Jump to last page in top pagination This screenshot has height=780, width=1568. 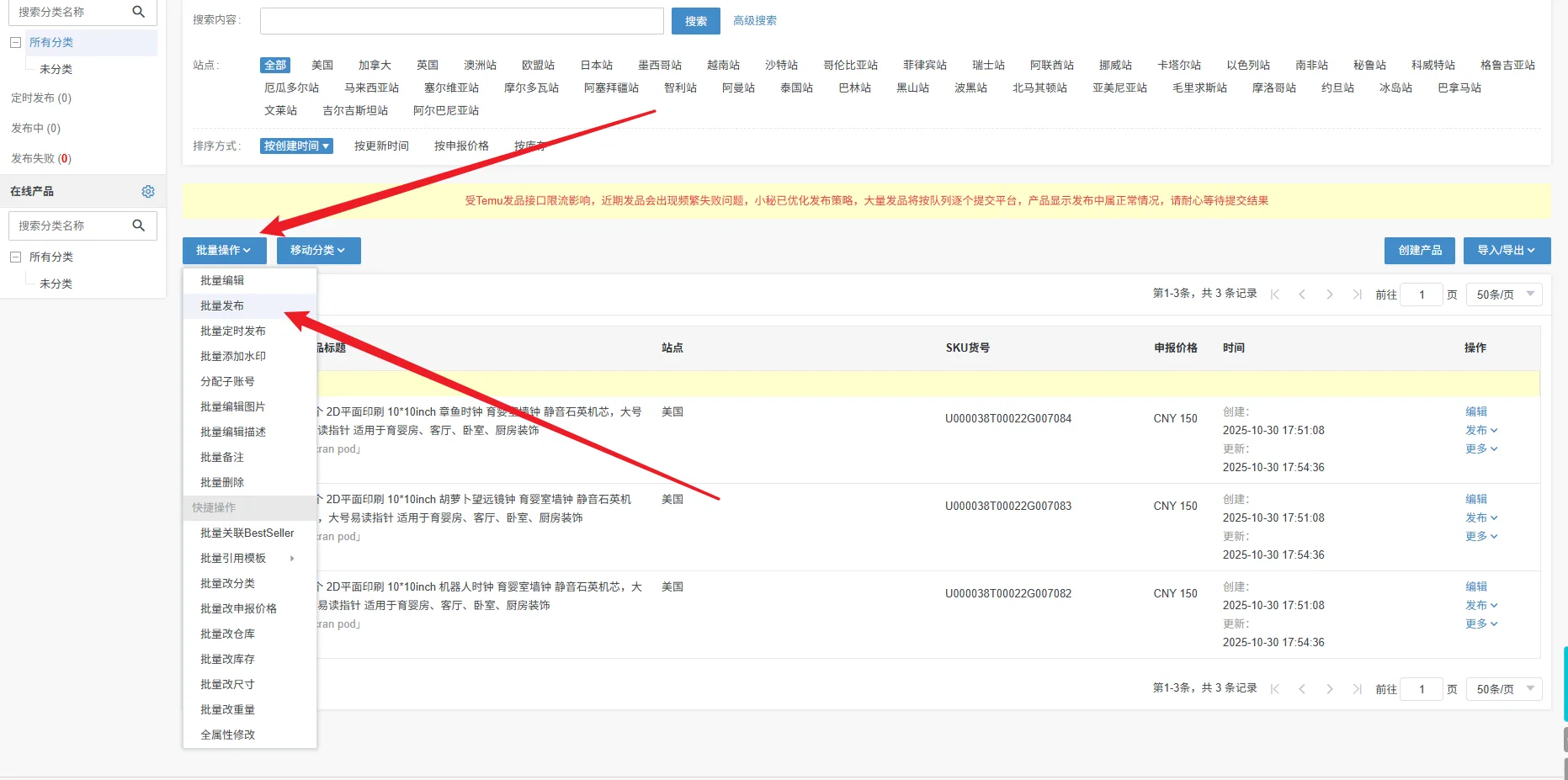click(x=1357, y=294)
